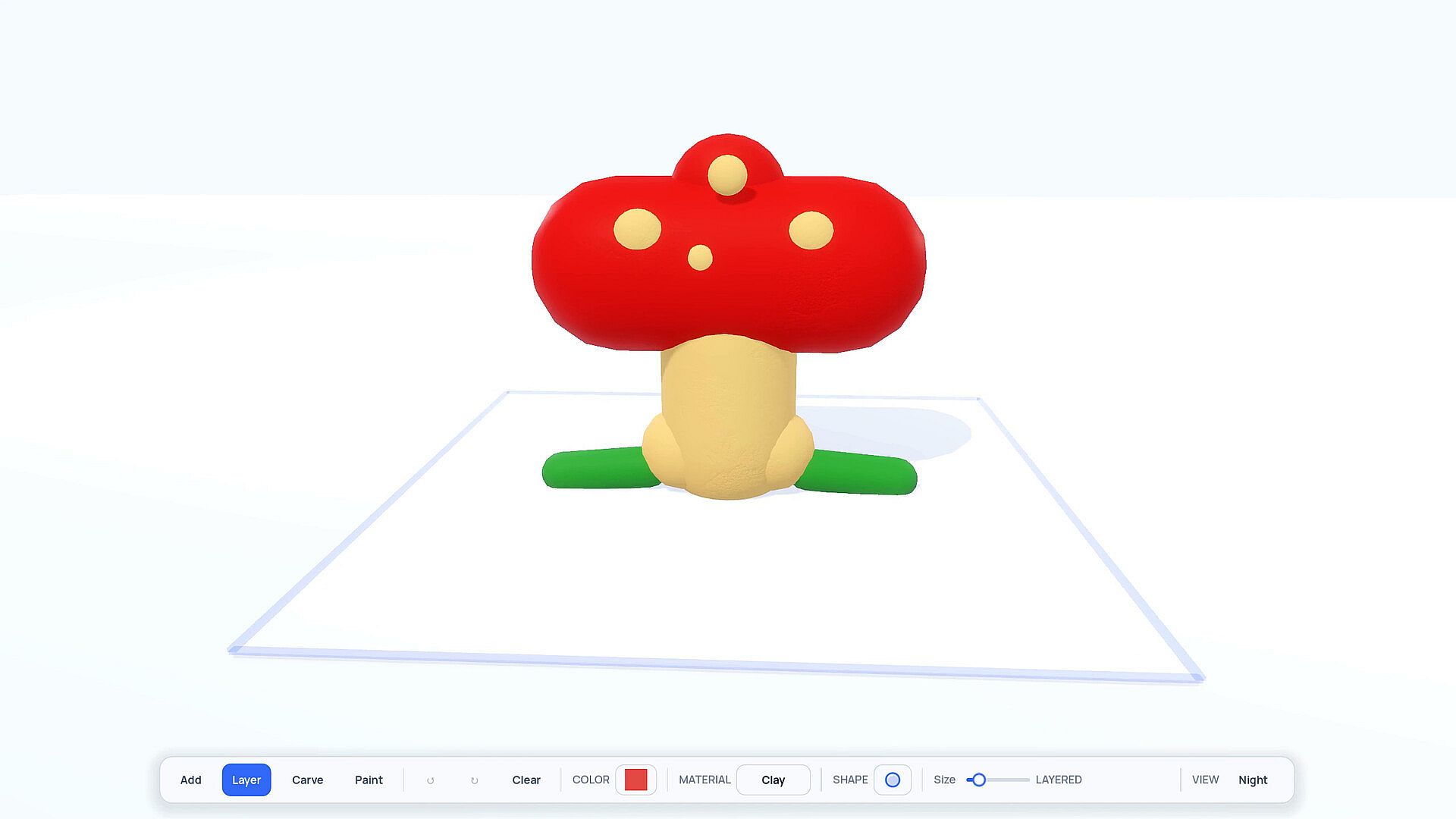Viewport: 1456px width, 819px height.
Task: Select the Layer tool
Action: (x=246, y=780)
